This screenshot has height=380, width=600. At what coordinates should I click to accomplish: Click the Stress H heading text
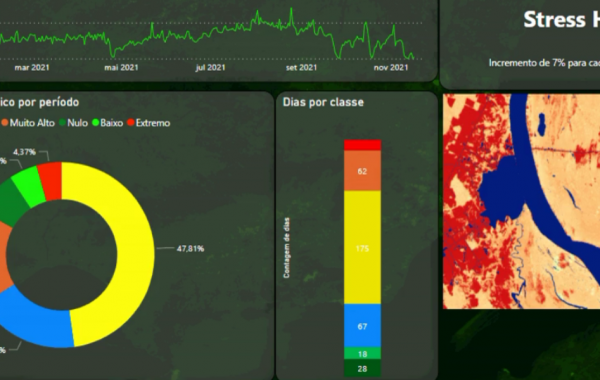[x=561, y=19]
